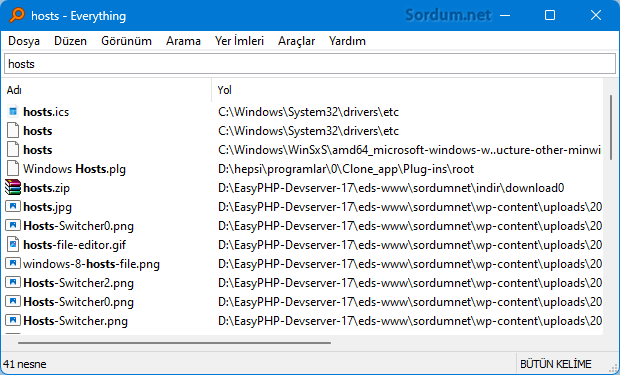Click the icon of windows-8-hosts-file.png
Screen dimensions: 620x375
click(x=13, y=263)
